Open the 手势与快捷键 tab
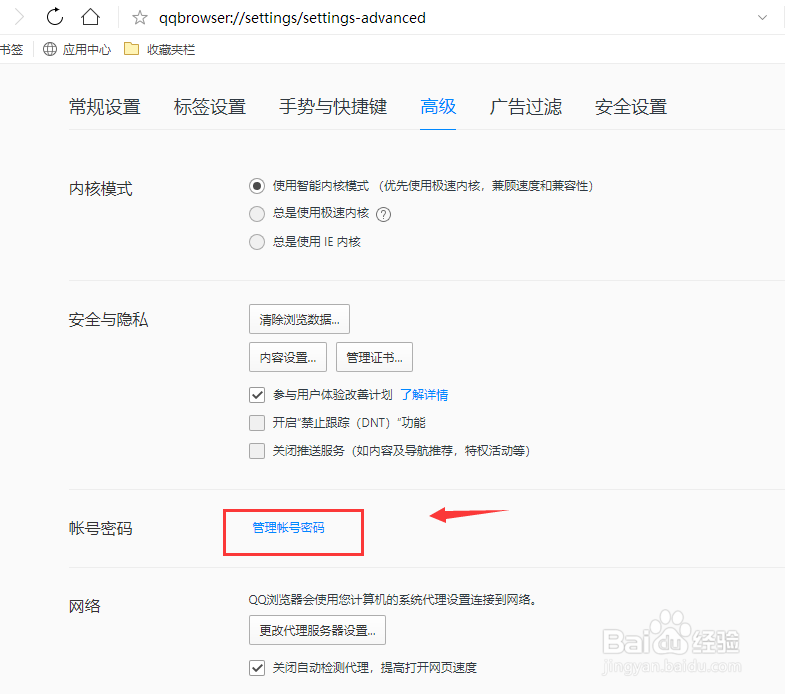This screenshot has height=694, width=785. 333,107
